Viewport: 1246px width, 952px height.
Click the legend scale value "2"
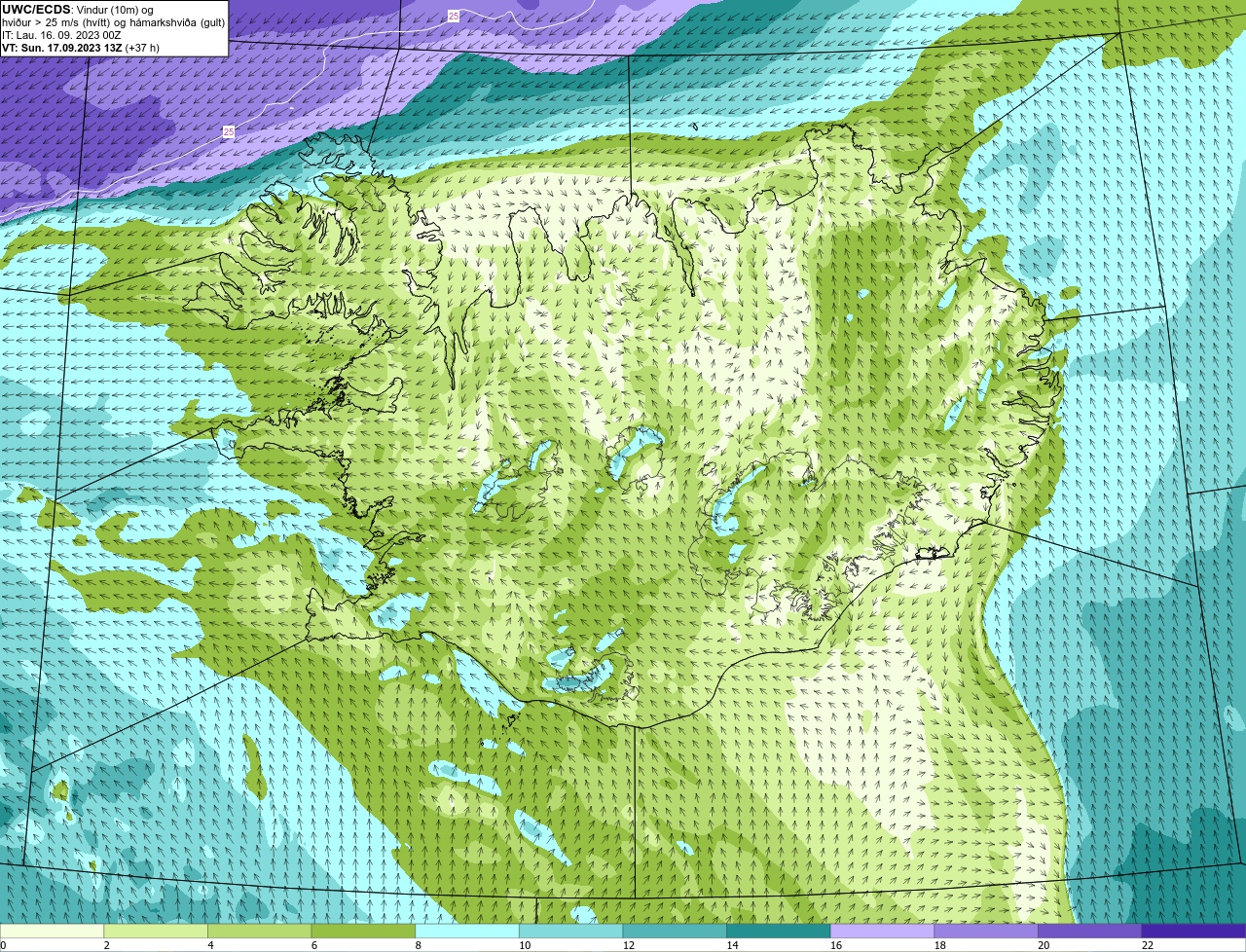click(107, 945)
